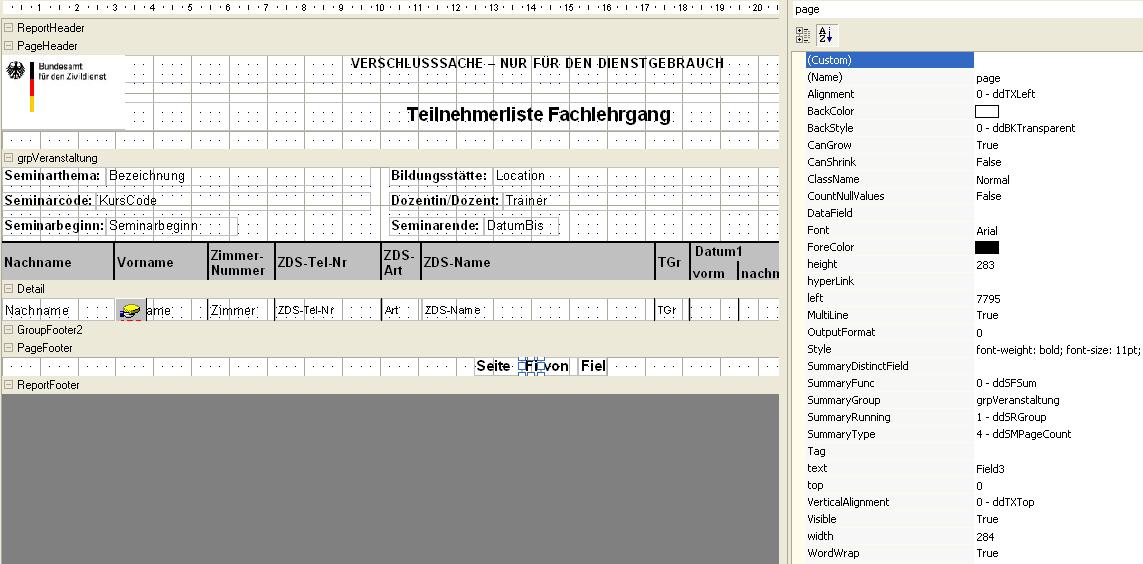Edit the height value 283
1143x564 pixels.
click(x=985, y=265)
